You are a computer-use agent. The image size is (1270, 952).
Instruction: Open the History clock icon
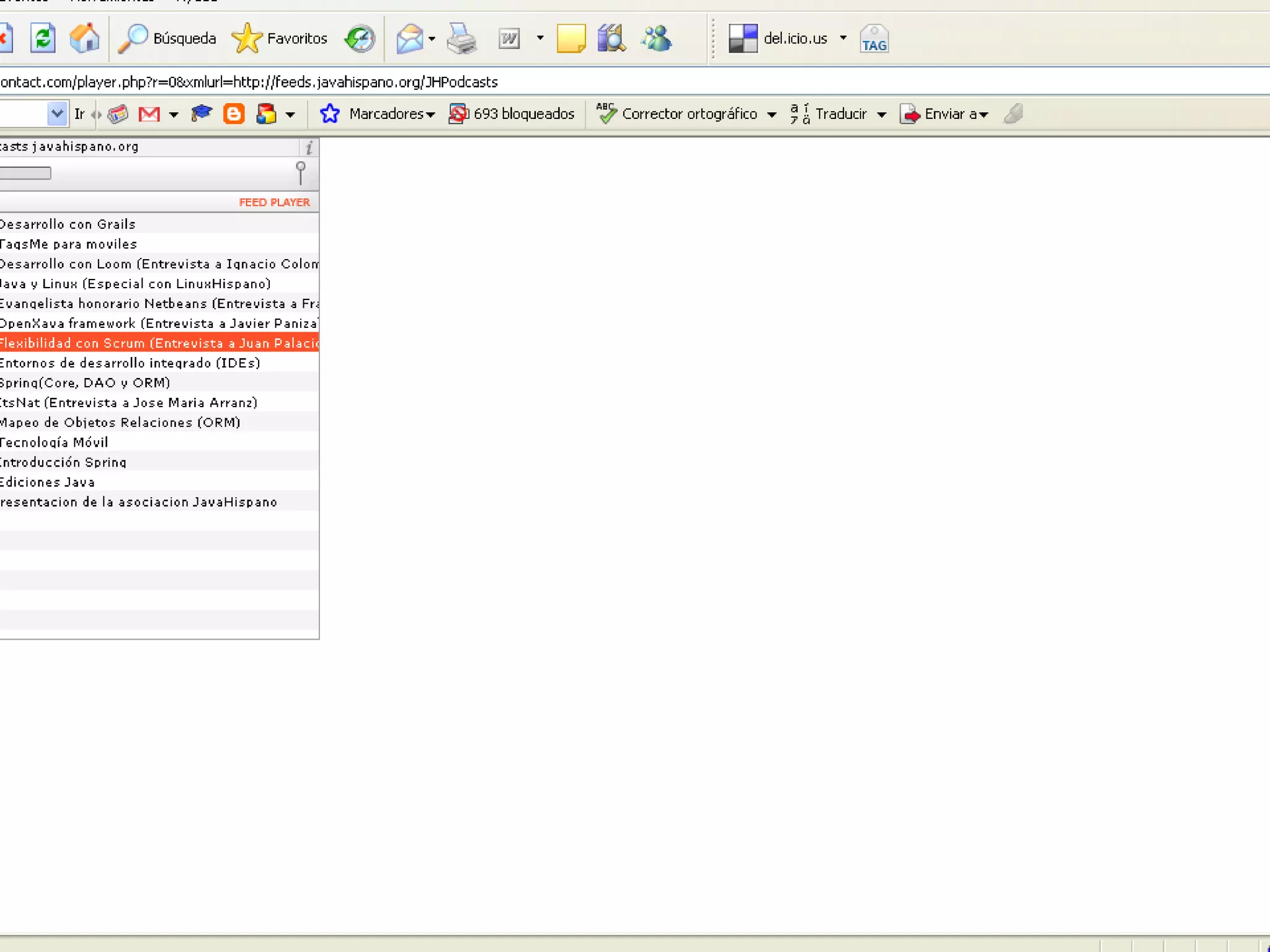tap(360, 38)
